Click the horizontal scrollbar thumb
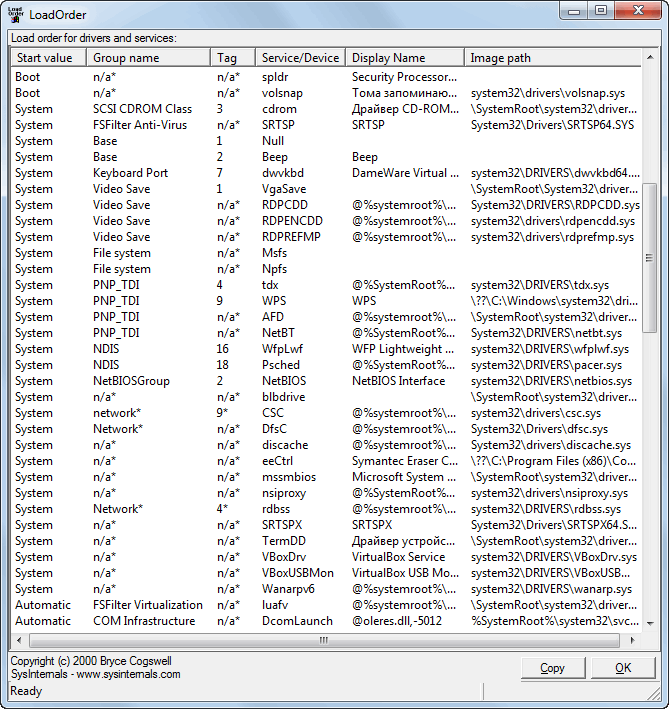This screenshot has width=669, height=709. pos(324,640)
